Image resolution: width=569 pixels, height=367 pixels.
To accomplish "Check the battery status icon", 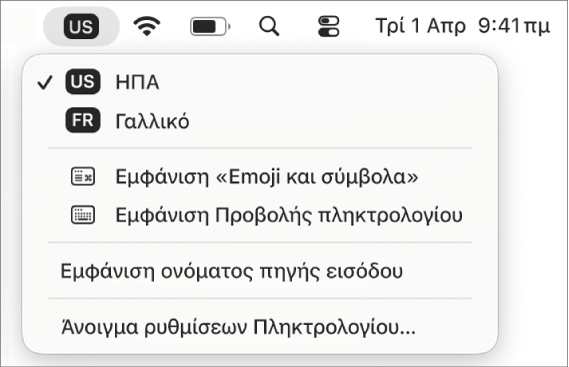I will pyautogui.click(x=210, y=26).
